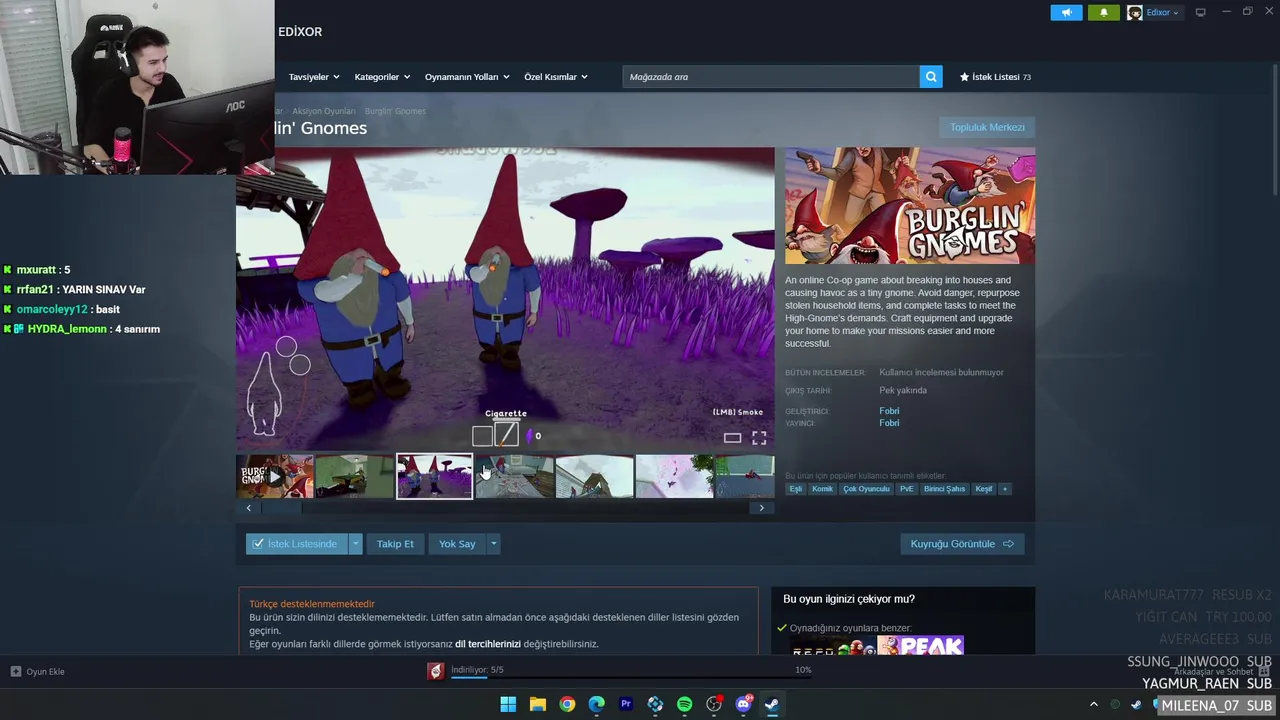Select the Birinci Şahıs tag
The image size is (1280, 720).
[944, 489]
